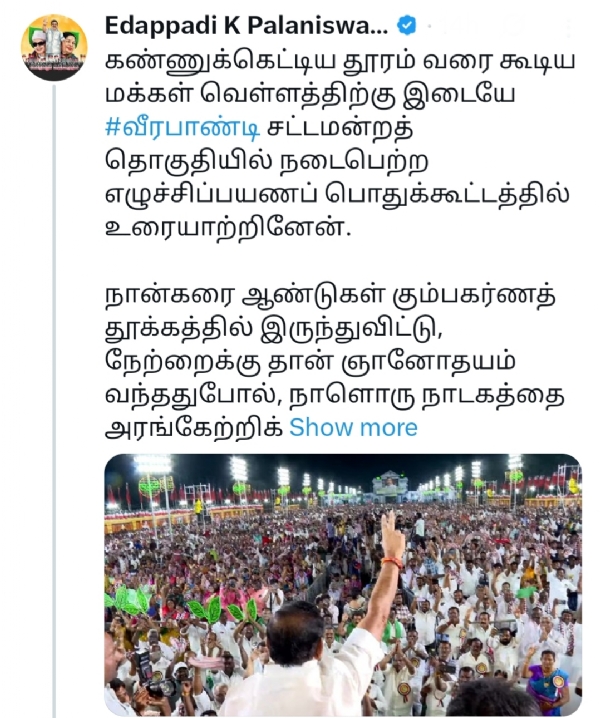Click the blue verified badge icon
The image size is (600, 718).
click(x=406, y=25)
